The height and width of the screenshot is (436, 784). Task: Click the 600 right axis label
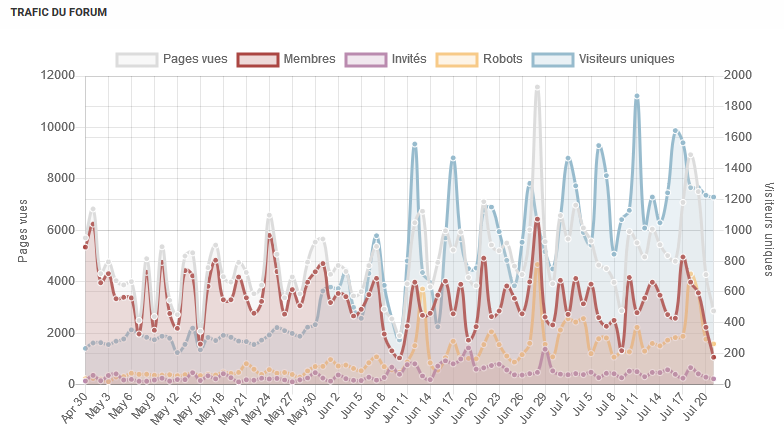[x=734, y=291]
